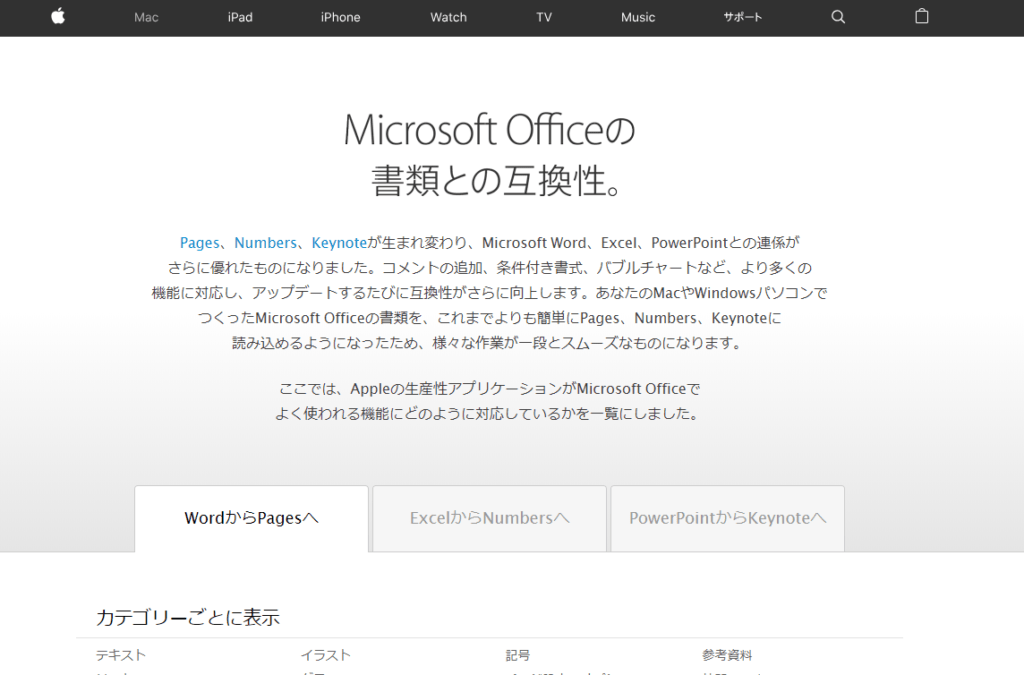
Task: Click the Apple logo icon
Action: click(x=58, y=16)
